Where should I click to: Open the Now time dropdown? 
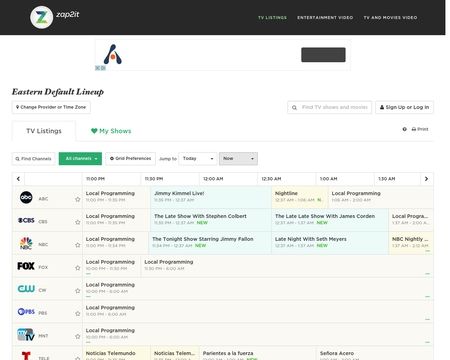[x=238, y=158]
